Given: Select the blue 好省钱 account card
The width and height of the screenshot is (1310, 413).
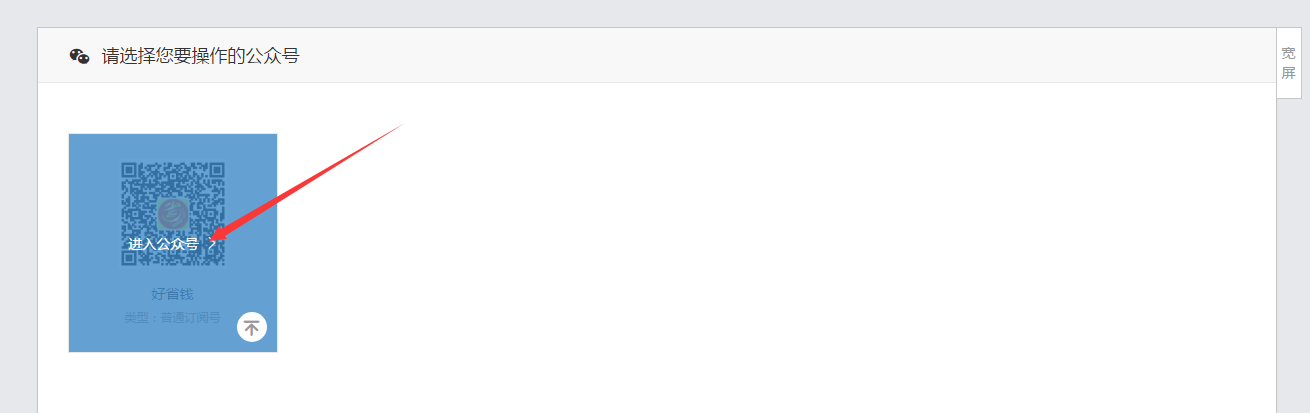Looking at the screenshot, I should (173, 243).
